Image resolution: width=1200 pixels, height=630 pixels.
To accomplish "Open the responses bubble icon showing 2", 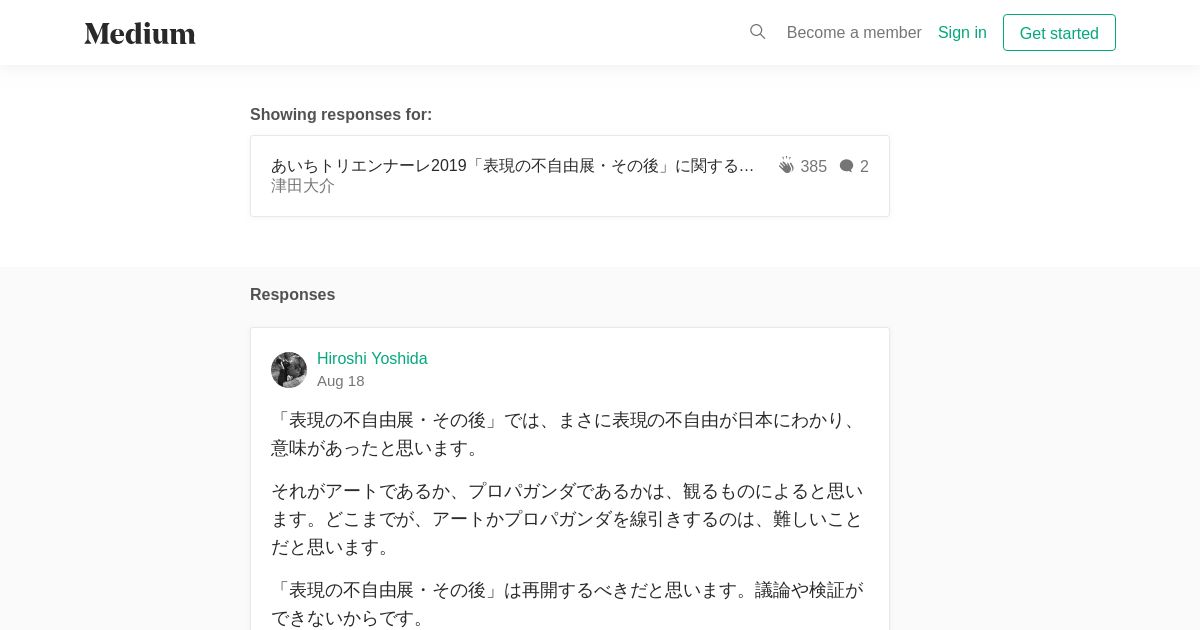I will click(847, 167).
